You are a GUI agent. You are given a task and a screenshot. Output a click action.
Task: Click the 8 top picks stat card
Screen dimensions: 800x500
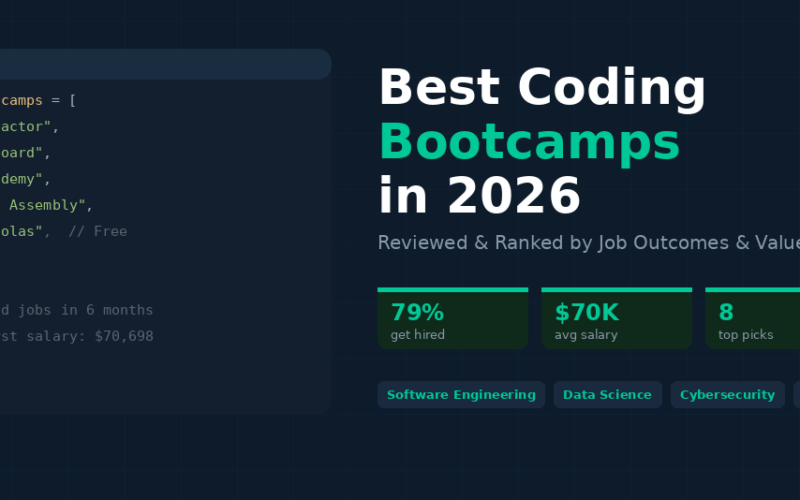(x=753, y=318)
